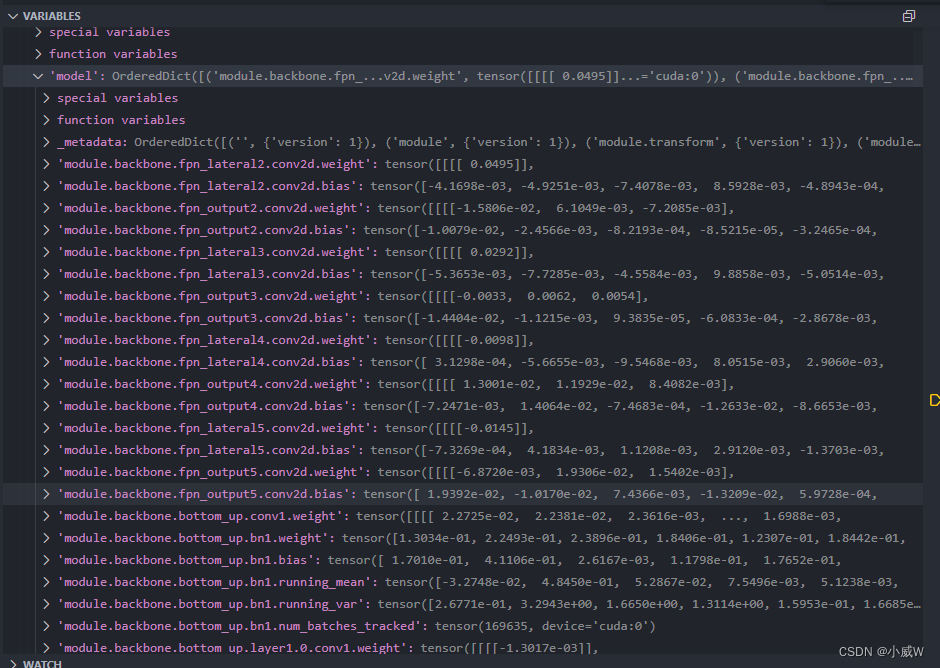Click the Collapse All icon in Variables header
The image size is (940, 668).
pos(909,16)
